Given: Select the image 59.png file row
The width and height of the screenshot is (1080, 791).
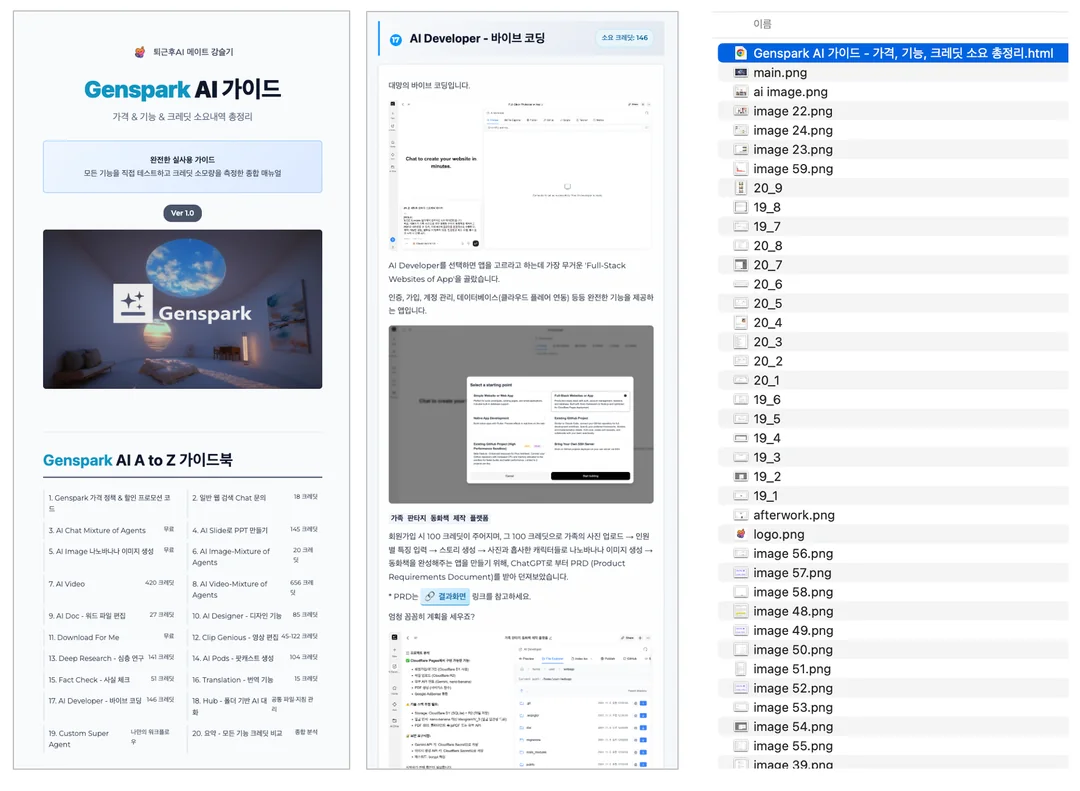Looking at the screenshot, I should [793, 169].
